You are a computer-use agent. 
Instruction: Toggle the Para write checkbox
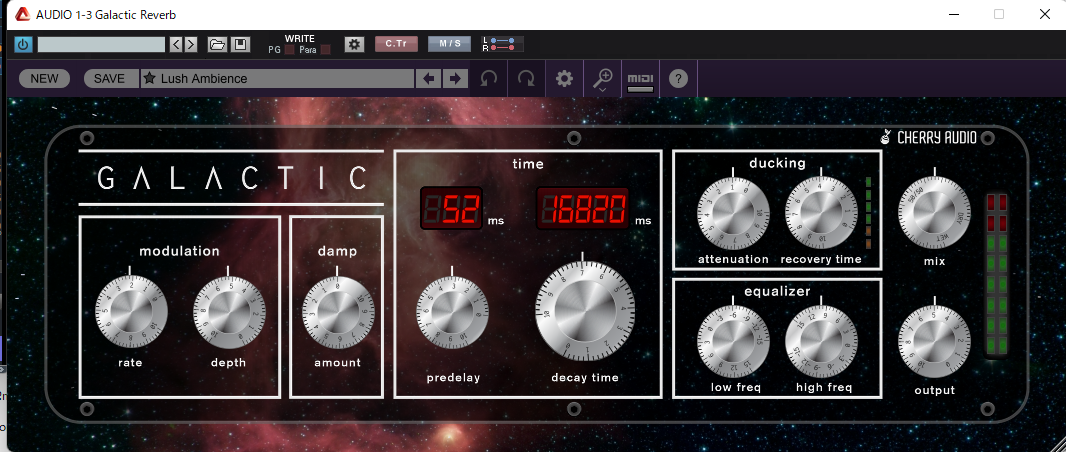pyautogui.click(x=325, y=50)
